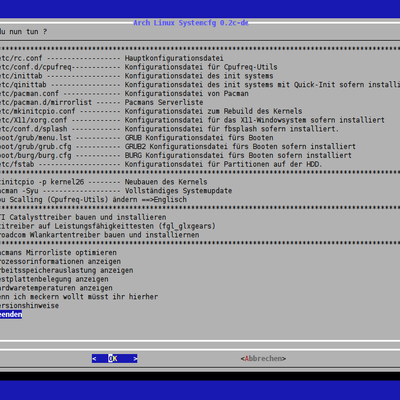Choose Hardwaretemperaturen anzeigen

(56, 288)
